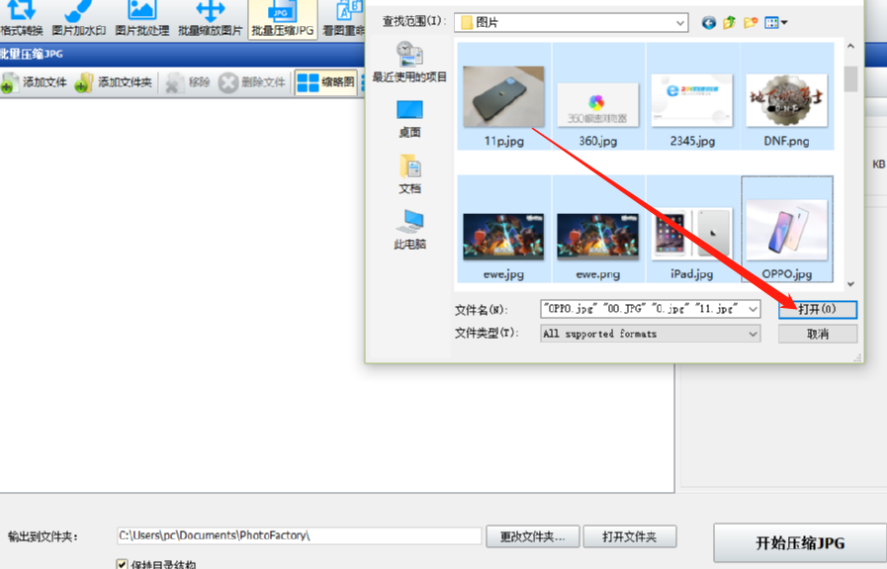
Task: Click the 打开文件夹 open folder button
Action: coord(630,536)
